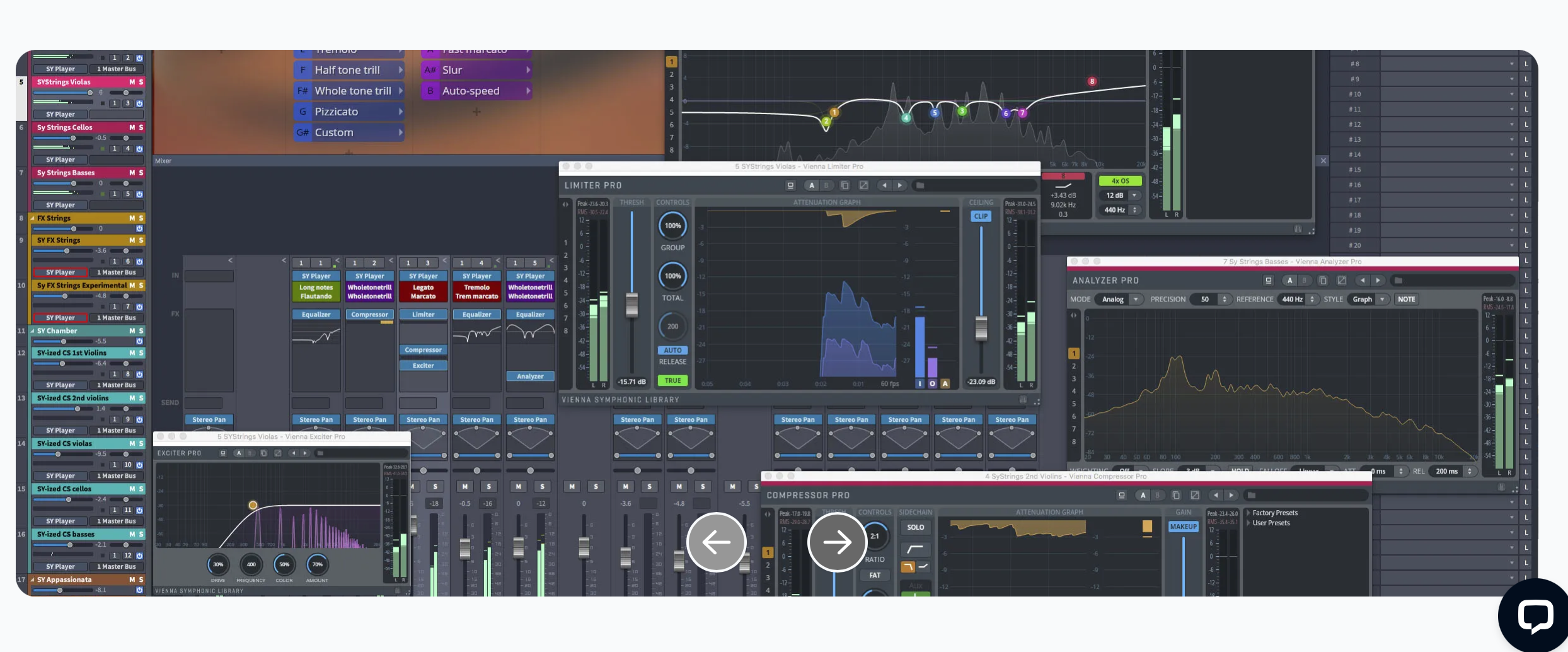Toggle input graph I button in Limiter
Image resolution: width=1568 pixels, height=652 pixels.
click(x=919, y=384)
